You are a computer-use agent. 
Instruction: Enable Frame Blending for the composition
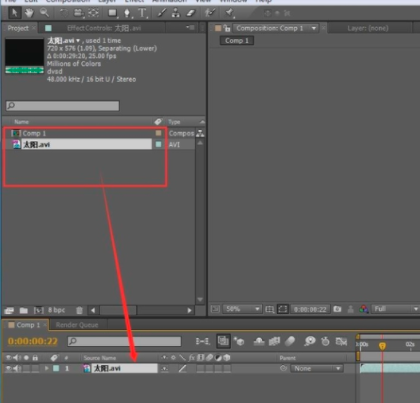(274, 341)
